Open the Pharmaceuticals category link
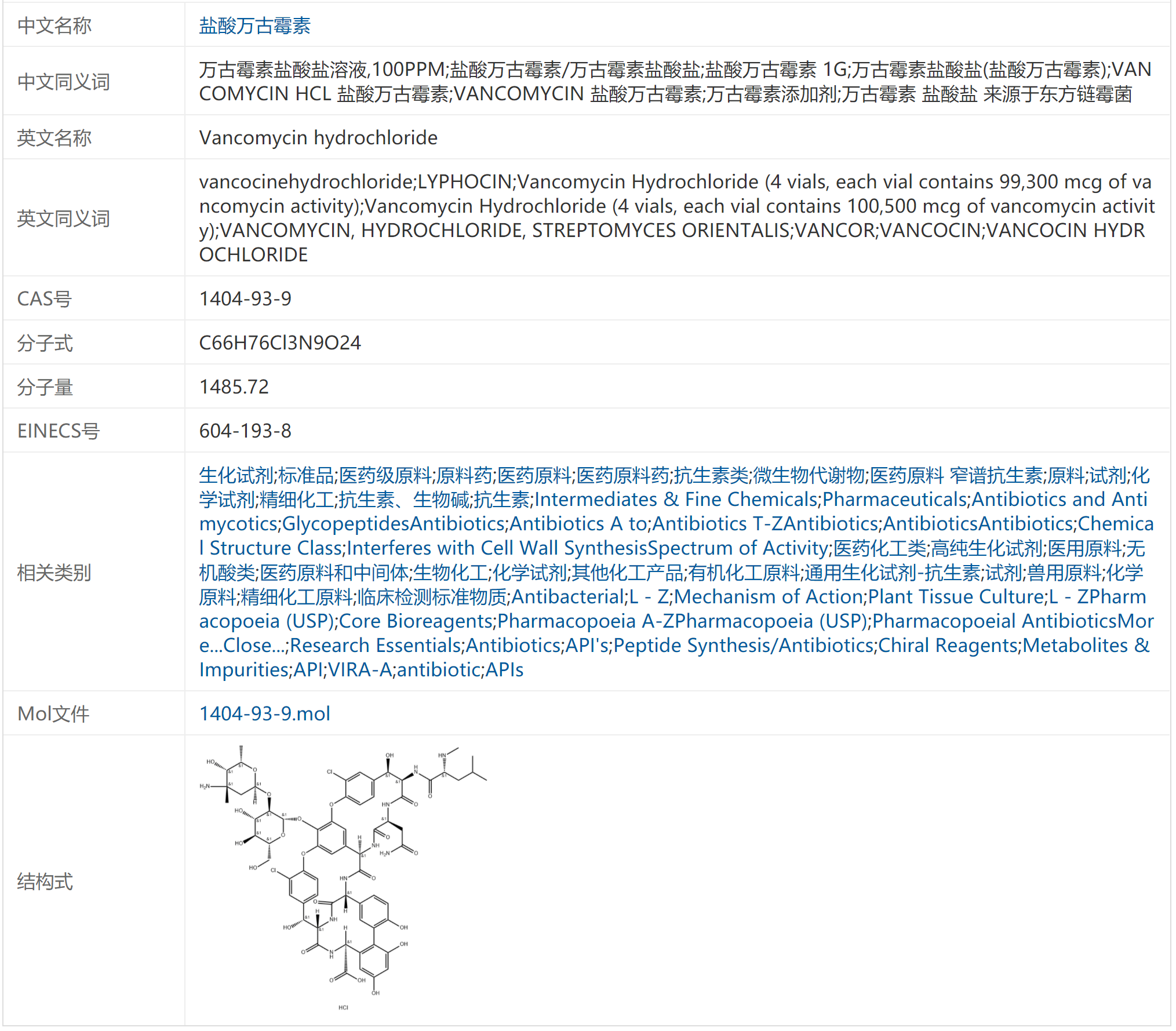The image size is (1176, 1031). click(x=894, y=500)
